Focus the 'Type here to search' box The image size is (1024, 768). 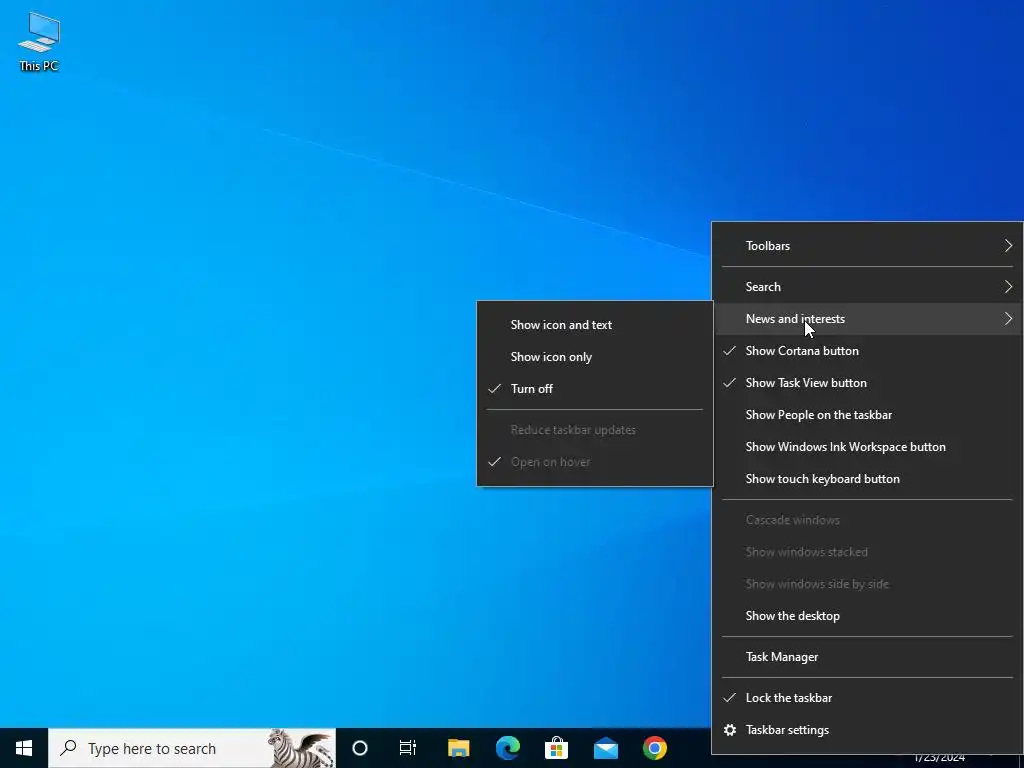point(192,748)
